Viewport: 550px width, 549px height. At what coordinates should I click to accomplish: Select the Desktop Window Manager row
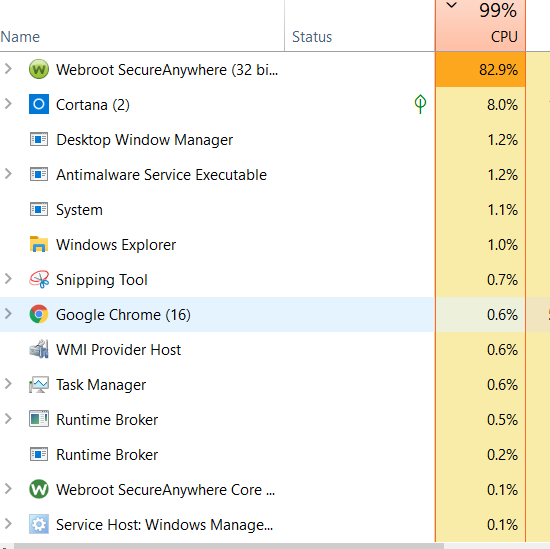(x=217, y=140)
